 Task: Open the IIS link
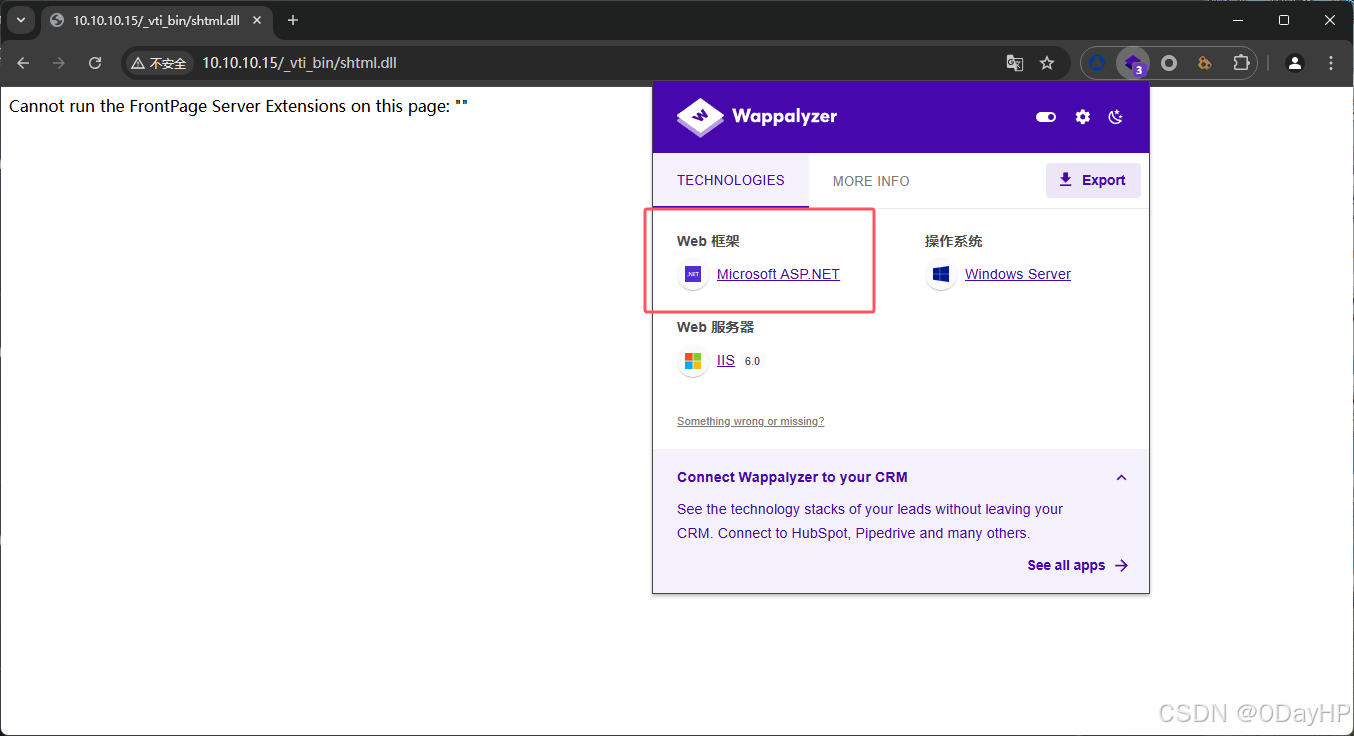point(726,360)
